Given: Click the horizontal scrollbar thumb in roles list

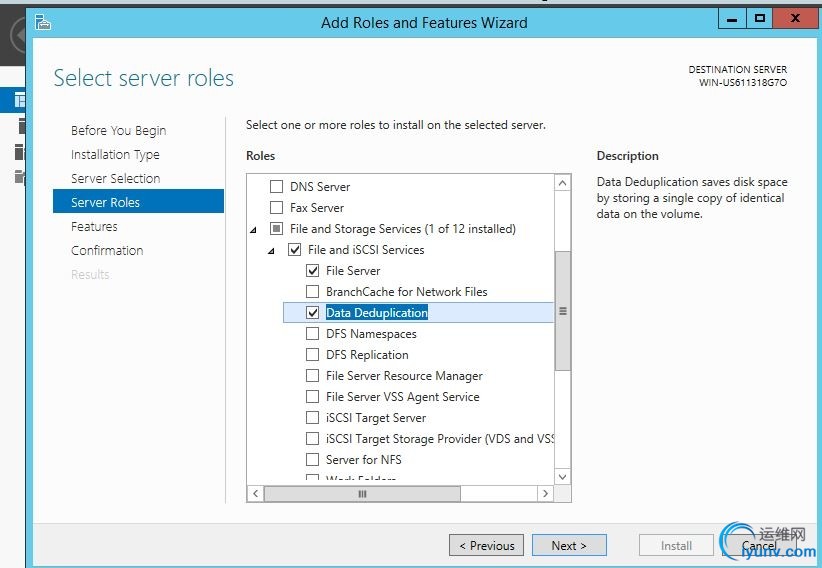Looking at the screenshot, I should [362, 494].
